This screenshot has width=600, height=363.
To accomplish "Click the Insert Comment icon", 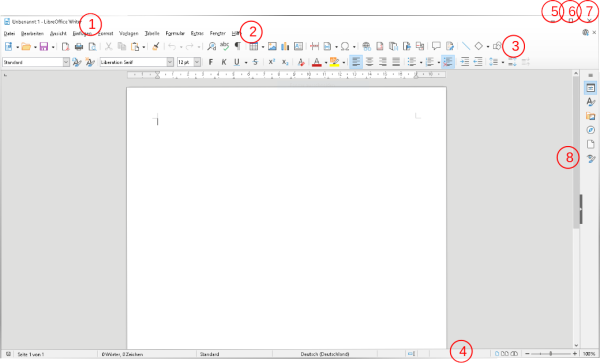I will click(436, 46).
